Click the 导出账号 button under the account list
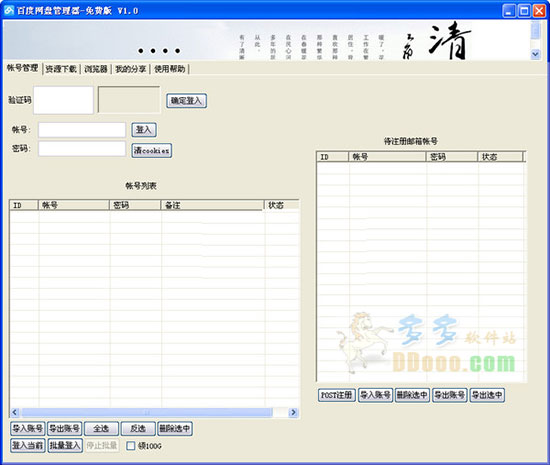Image resolution: width=550 pixels, height=465 pixels. (65, 429)
